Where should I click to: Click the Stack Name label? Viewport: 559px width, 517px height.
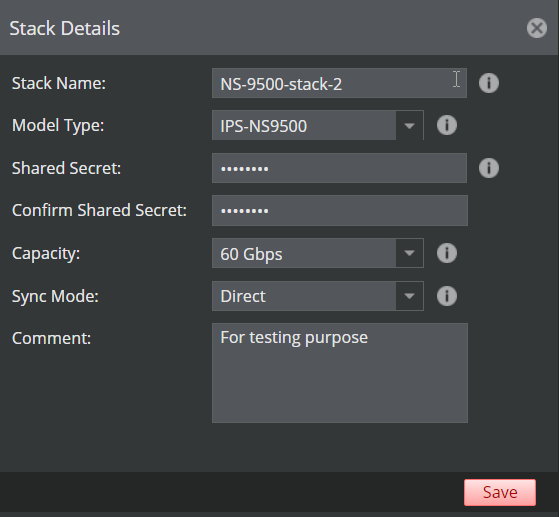pos(59,83)
